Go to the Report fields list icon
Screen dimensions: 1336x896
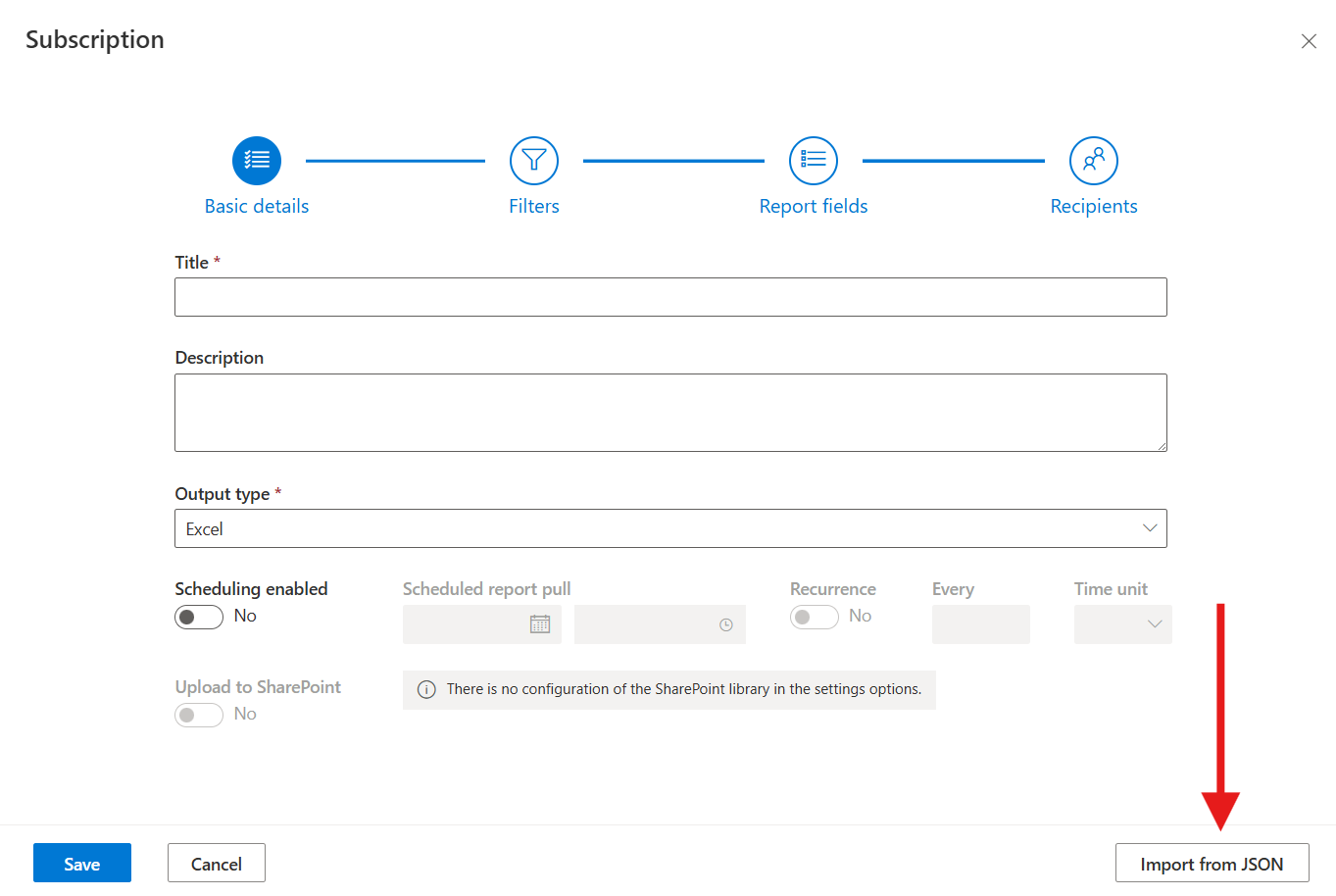coord(814,161)
